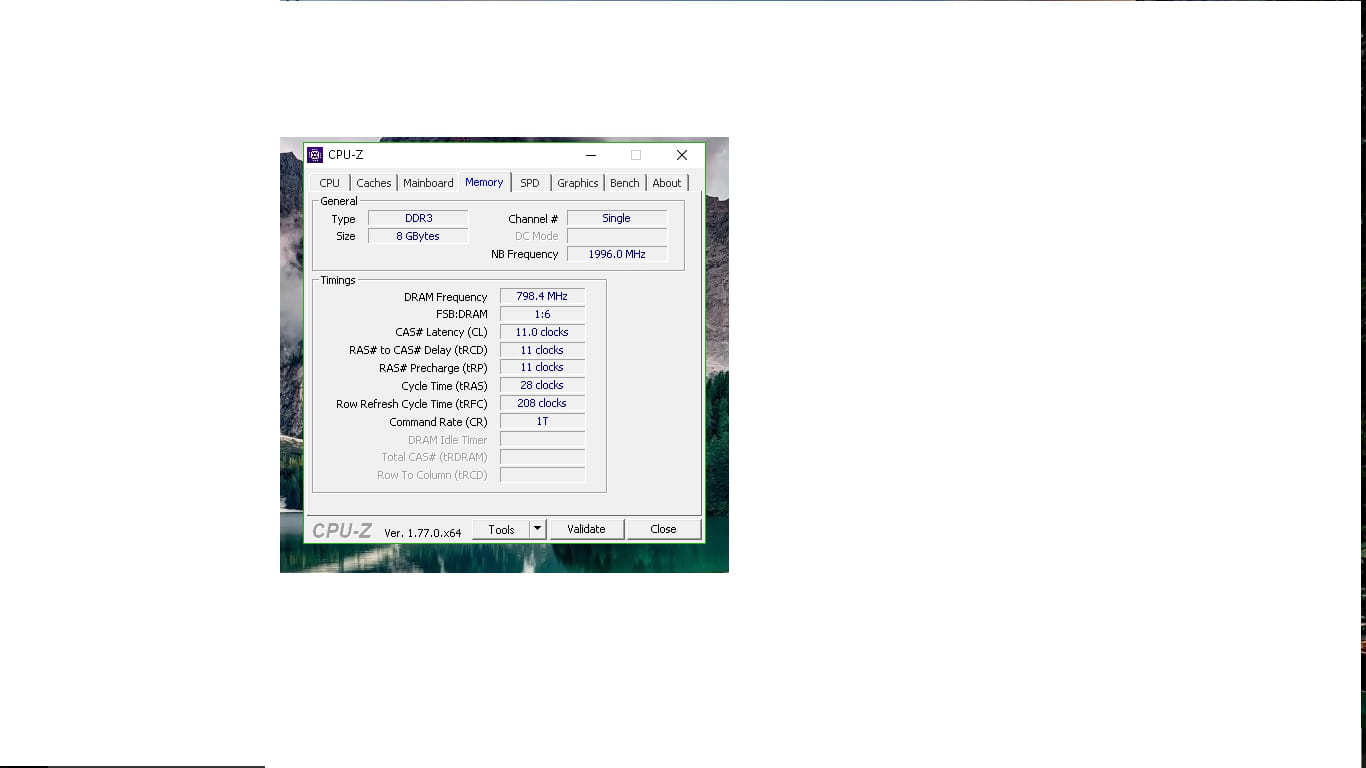Click the Tools button
The height and width of the screenshot is (768, 1366).
pos(501,529)
